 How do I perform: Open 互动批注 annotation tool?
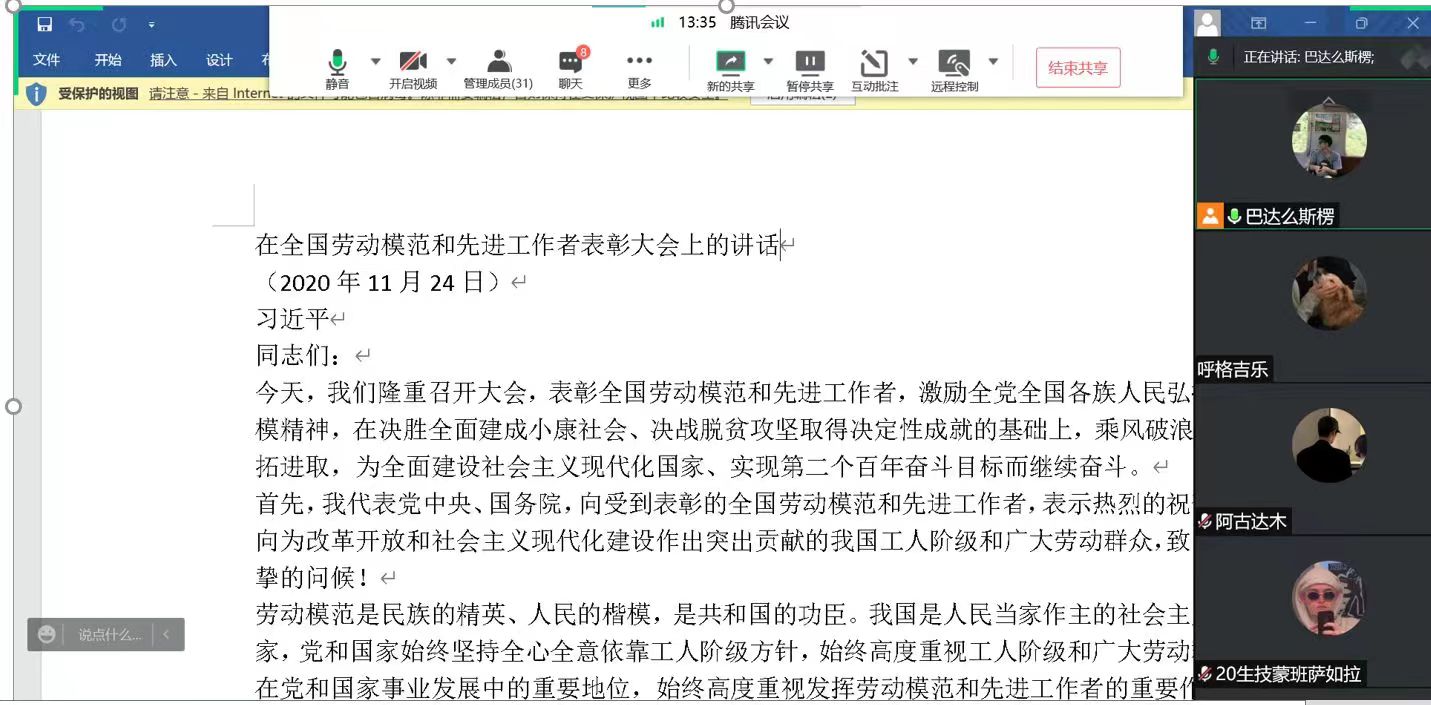[874, 63]
